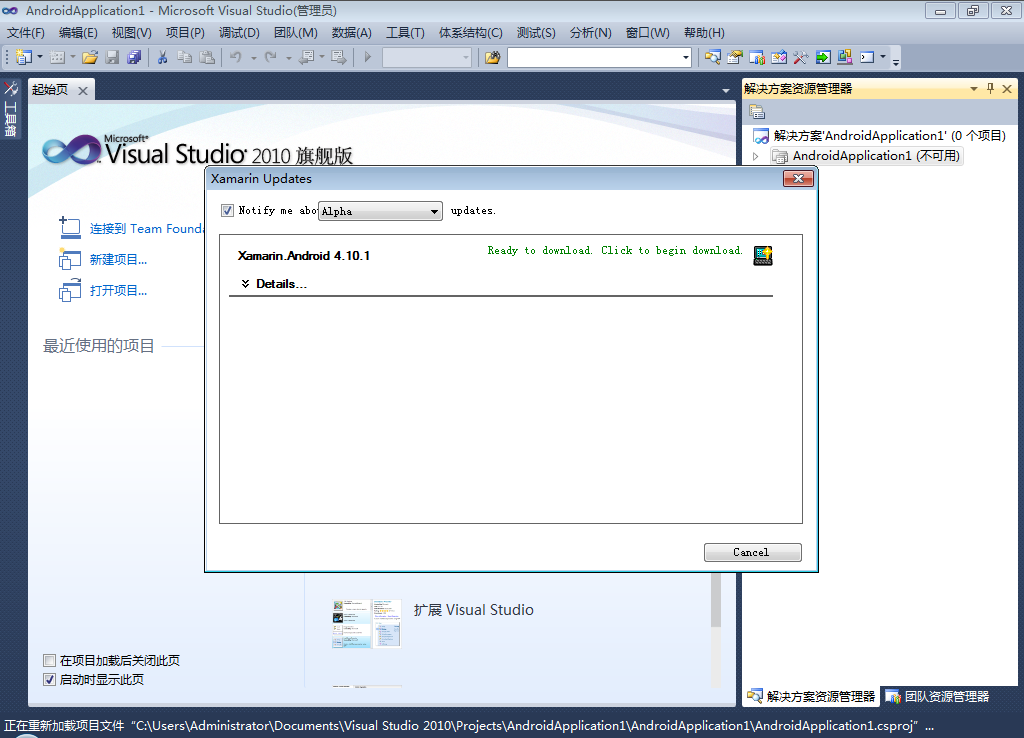The image size is (1024, 738).
Task: Toggle show this page on startup checkbox
Action: (49, 679)
